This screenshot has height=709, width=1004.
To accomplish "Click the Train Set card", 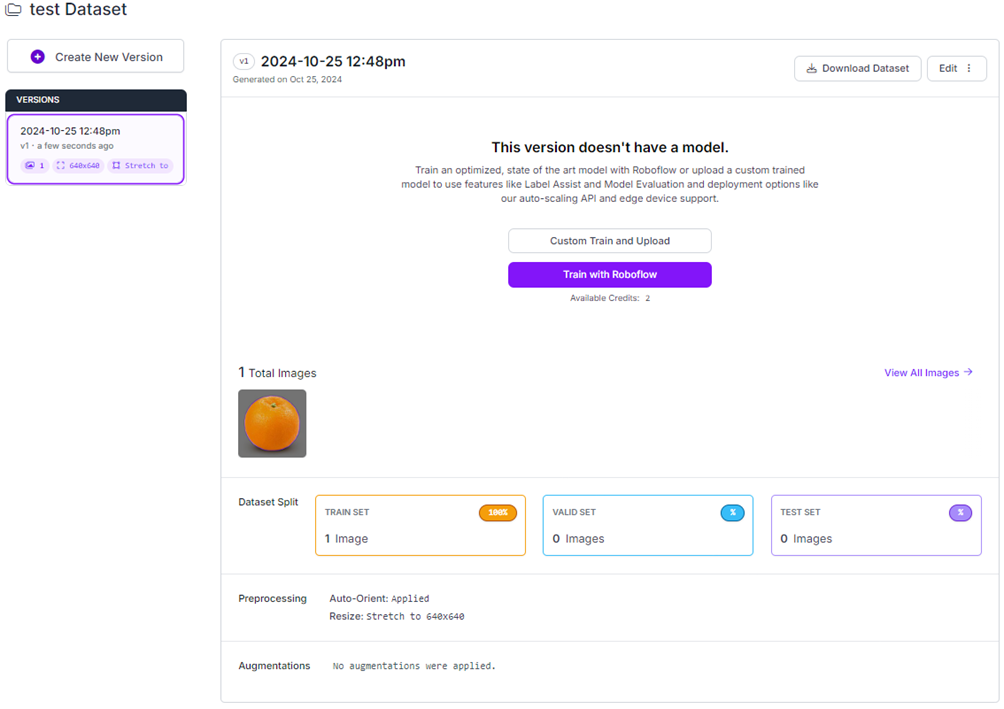I will (420, 525).
